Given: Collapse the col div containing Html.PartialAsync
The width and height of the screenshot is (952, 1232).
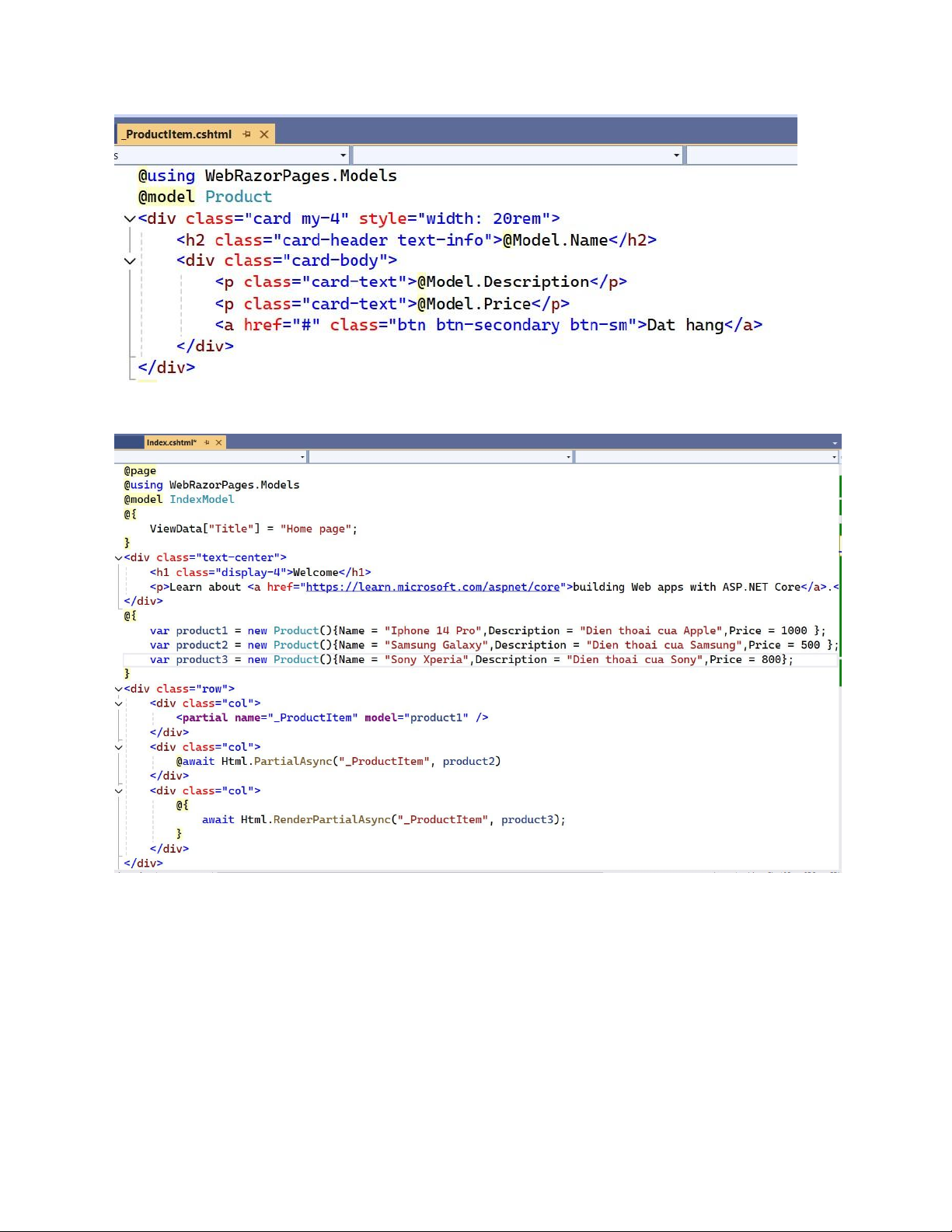Looking at the screenshot, I should (119, 747).
